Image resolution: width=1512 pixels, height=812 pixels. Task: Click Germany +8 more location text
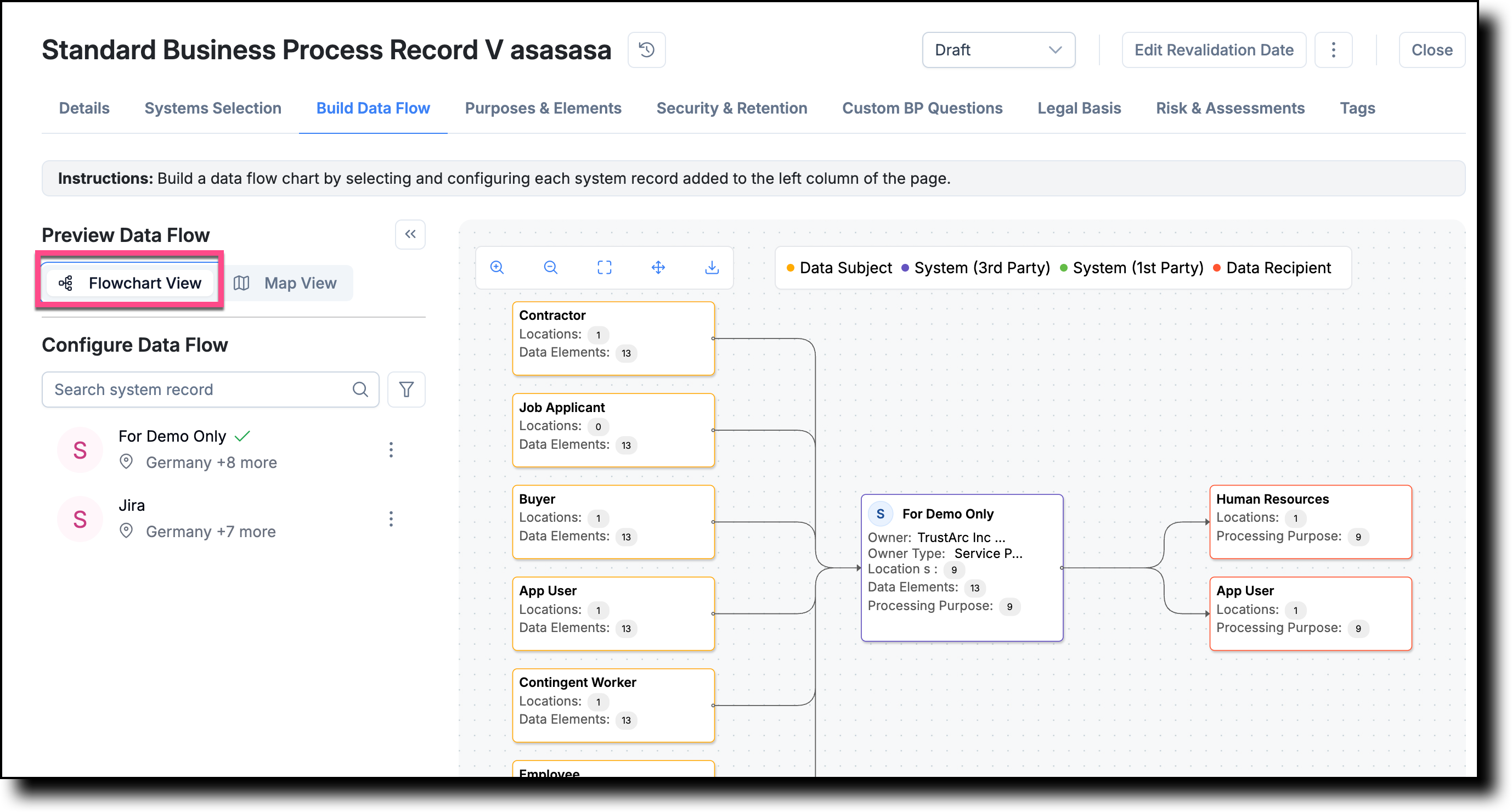211,463
